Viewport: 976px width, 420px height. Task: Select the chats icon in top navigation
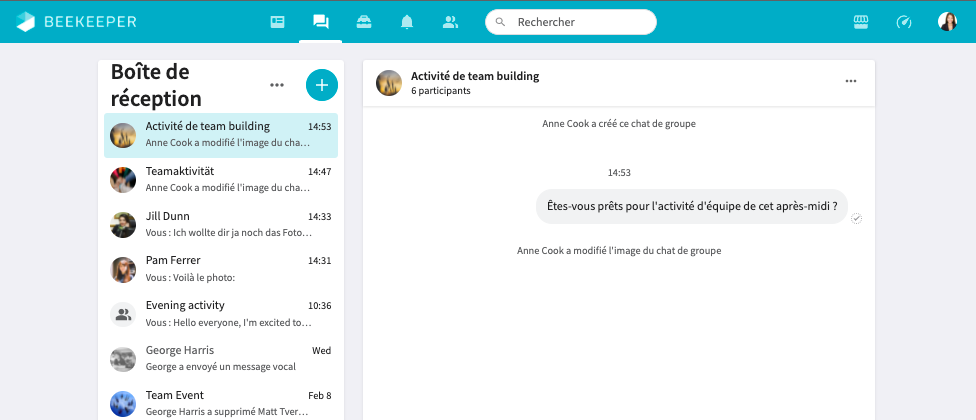coord(321,22)
